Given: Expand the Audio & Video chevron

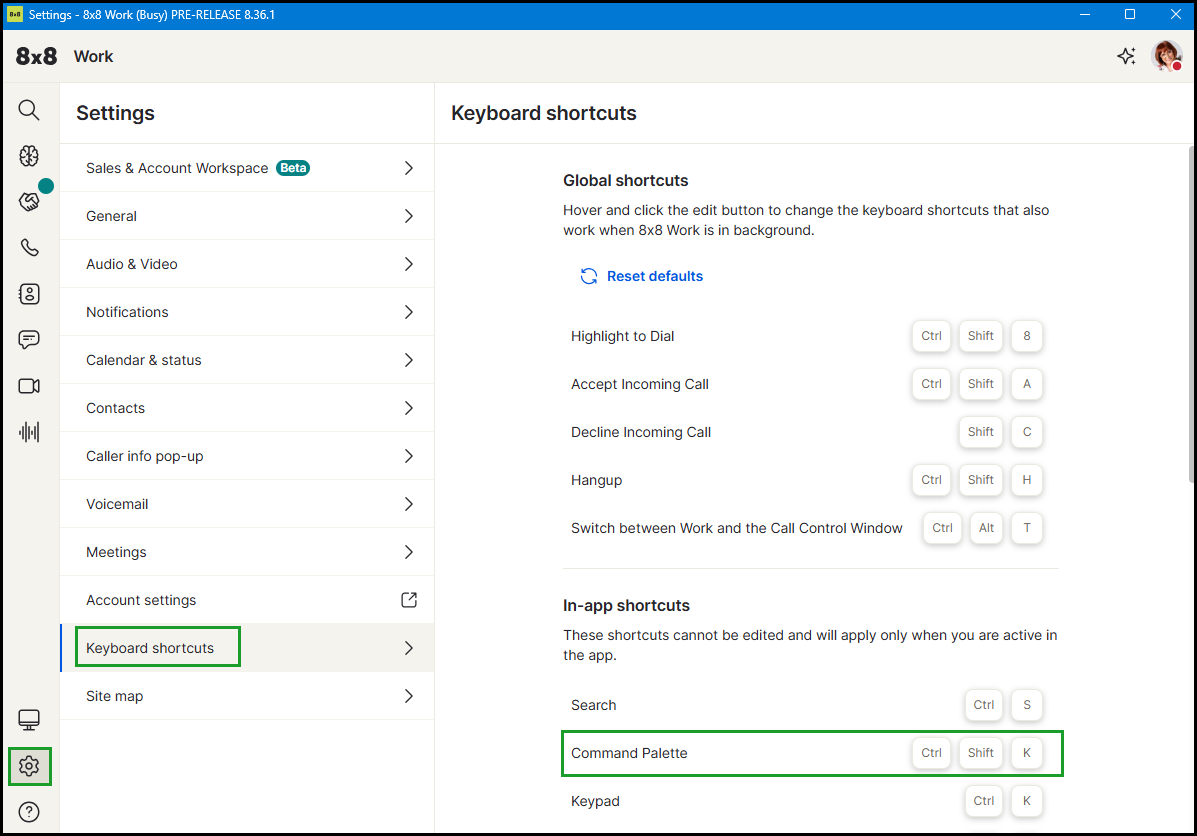Looking at the screenshot, I should (409, 264).
